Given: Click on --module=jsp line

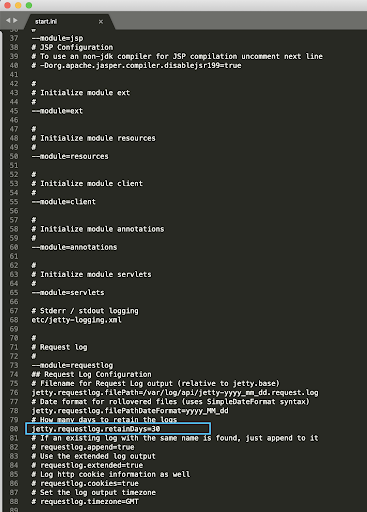Looking at the screenshot, I should click(x=57, y=38).
